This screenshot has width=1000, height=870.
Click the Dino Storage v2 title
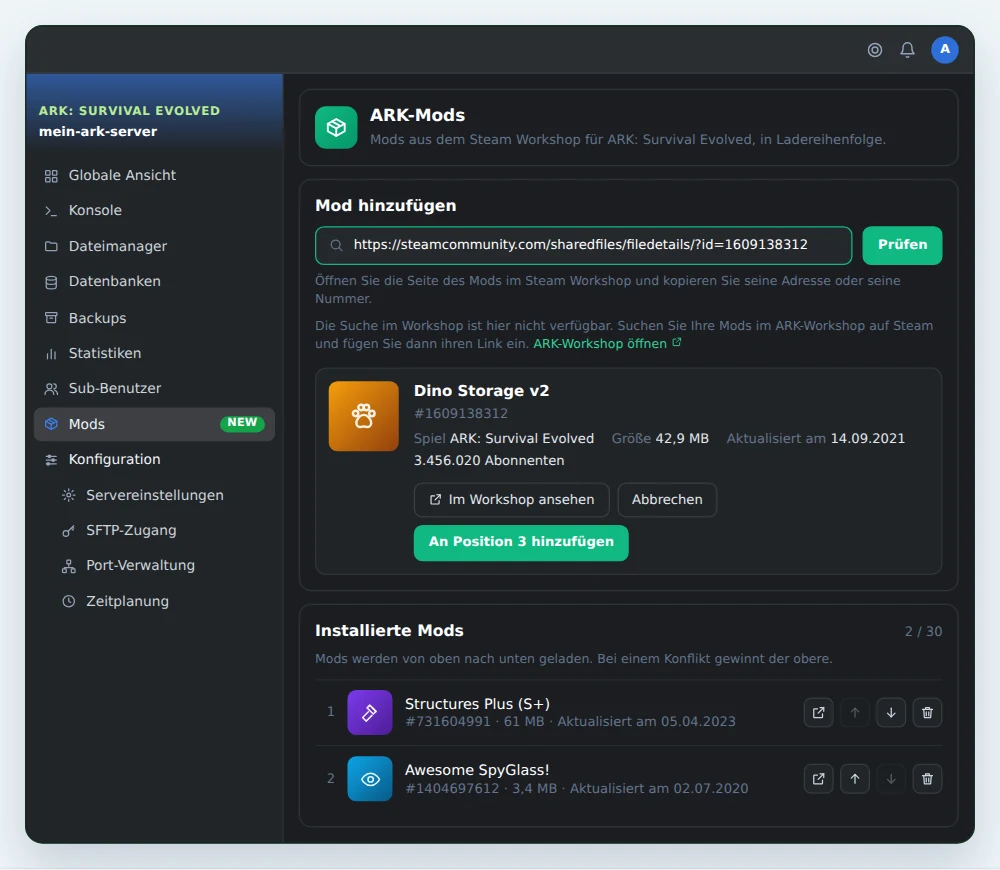coord(482,390)
